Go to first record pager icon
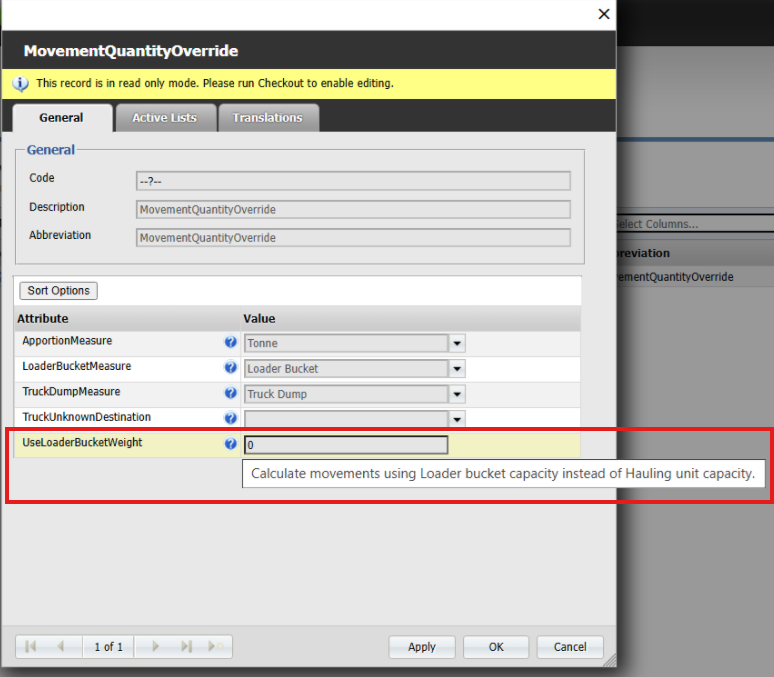The height and width of the screenshot is (677, 774). pyautogui.click(x=31, y=647)
